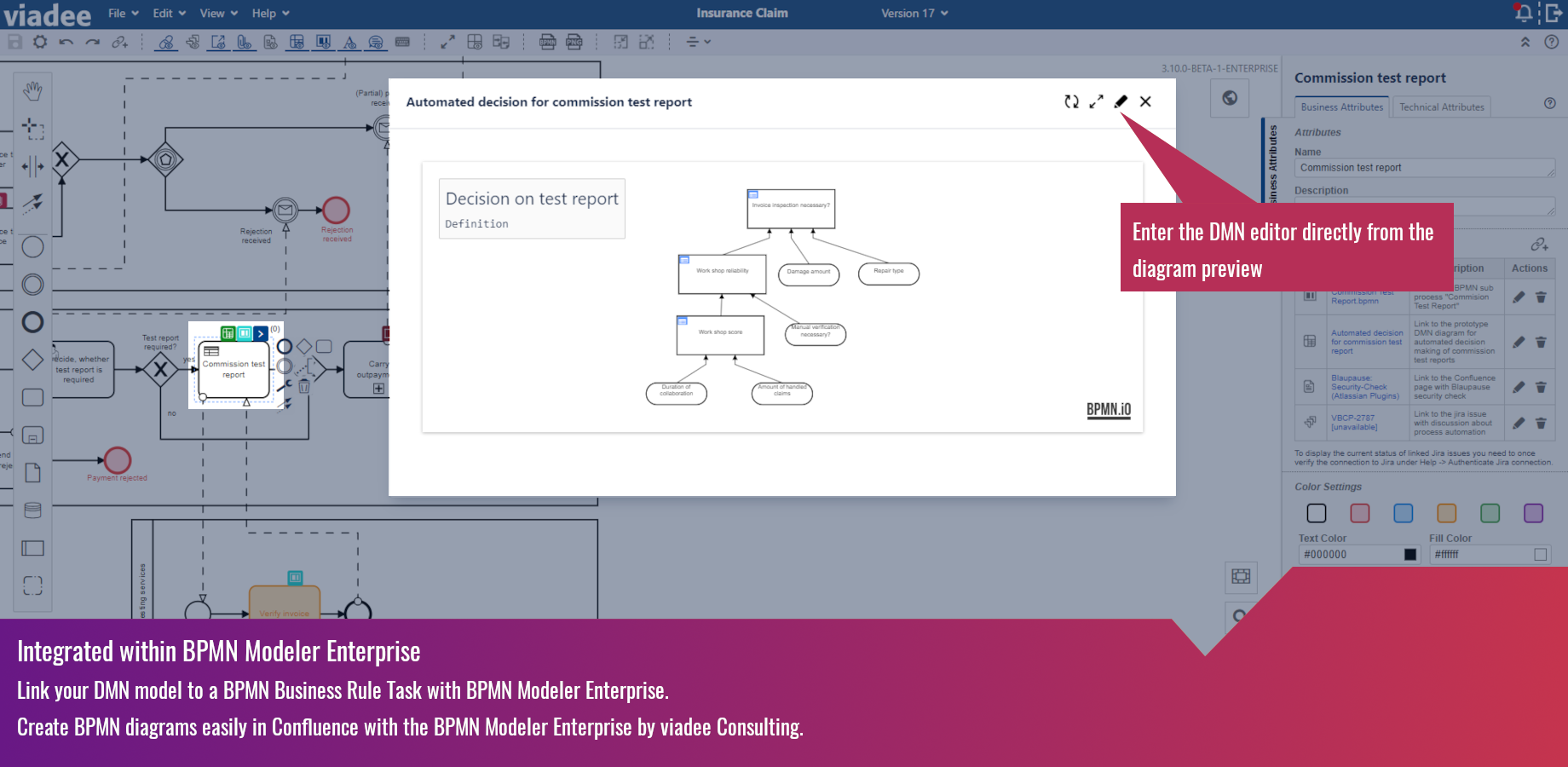Click the Name field with Commission test report

(1425, 168)
